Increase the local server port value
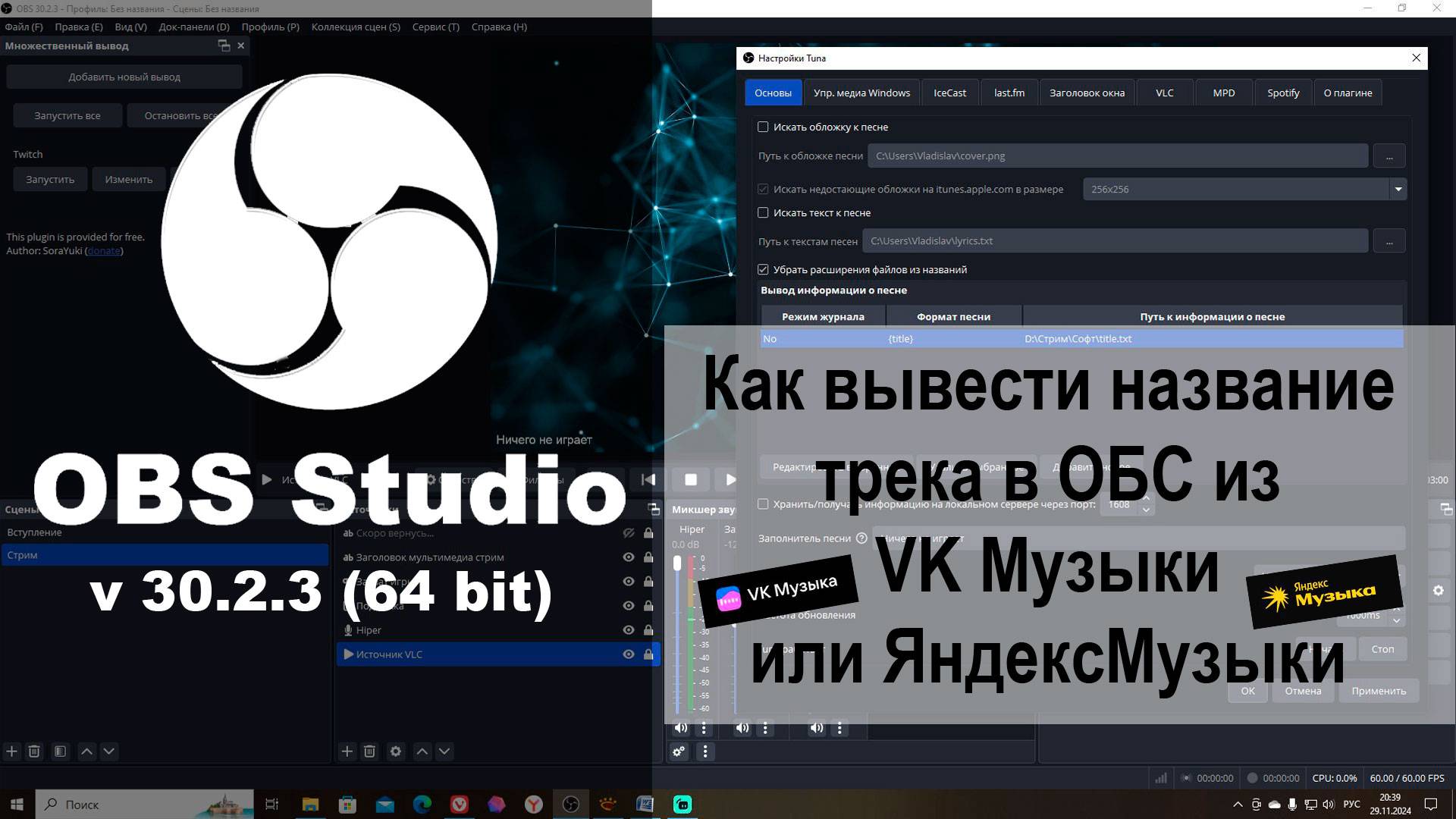The width and height of the screenshot is (1456, 819). pyautogui.click(x=1147, y=499)
